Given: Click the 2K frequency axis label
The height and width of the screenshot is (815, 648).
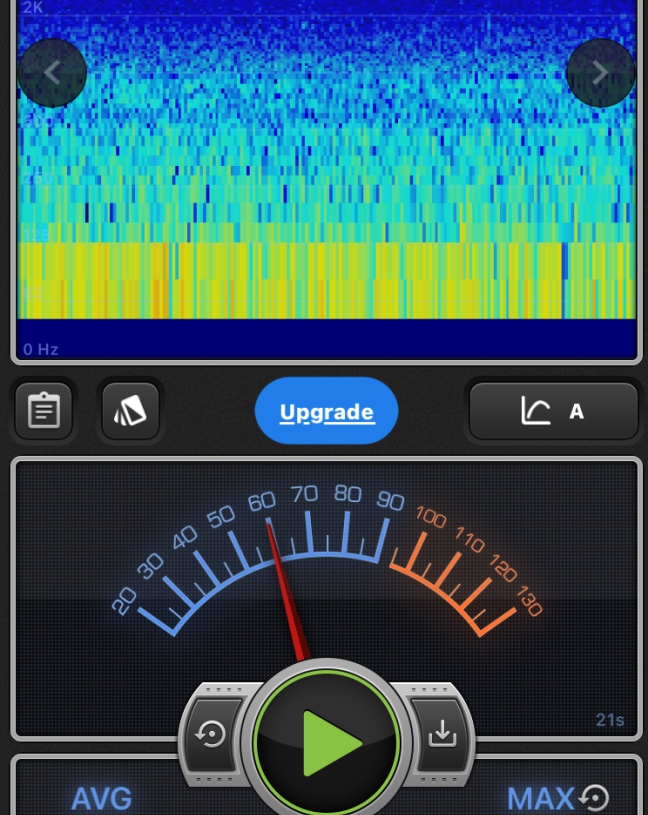Looking at the screenshot, I should [32, 8].
